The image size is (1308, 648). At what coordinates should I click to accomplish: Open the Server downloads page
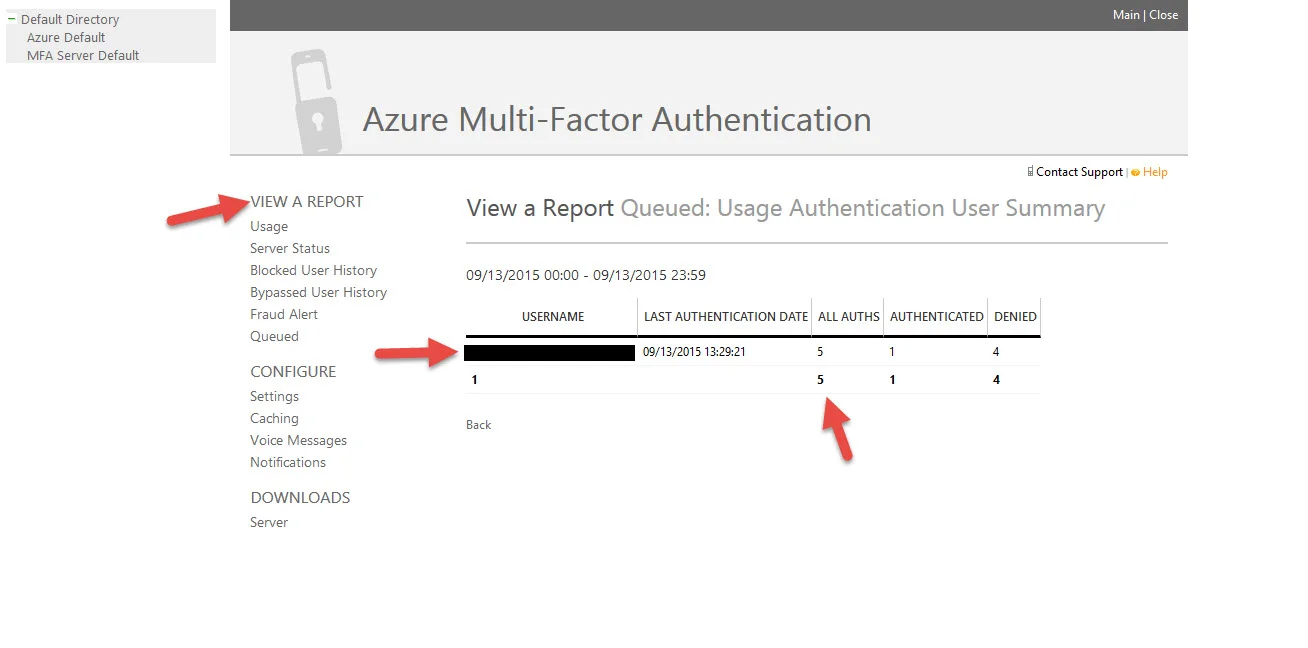[x=269, y=522]
